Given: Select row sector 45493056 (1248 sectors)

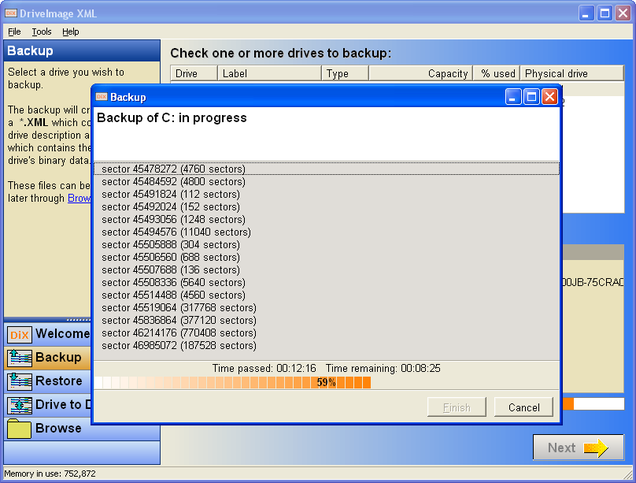Looking at the screenshot, I should tap(327, 219).
